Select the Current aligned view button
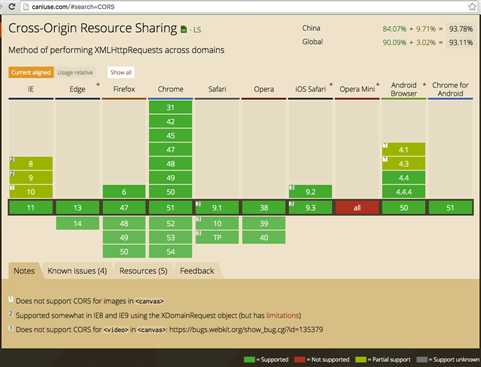Viewport: 481px width, 367px height. coord(31,72)
